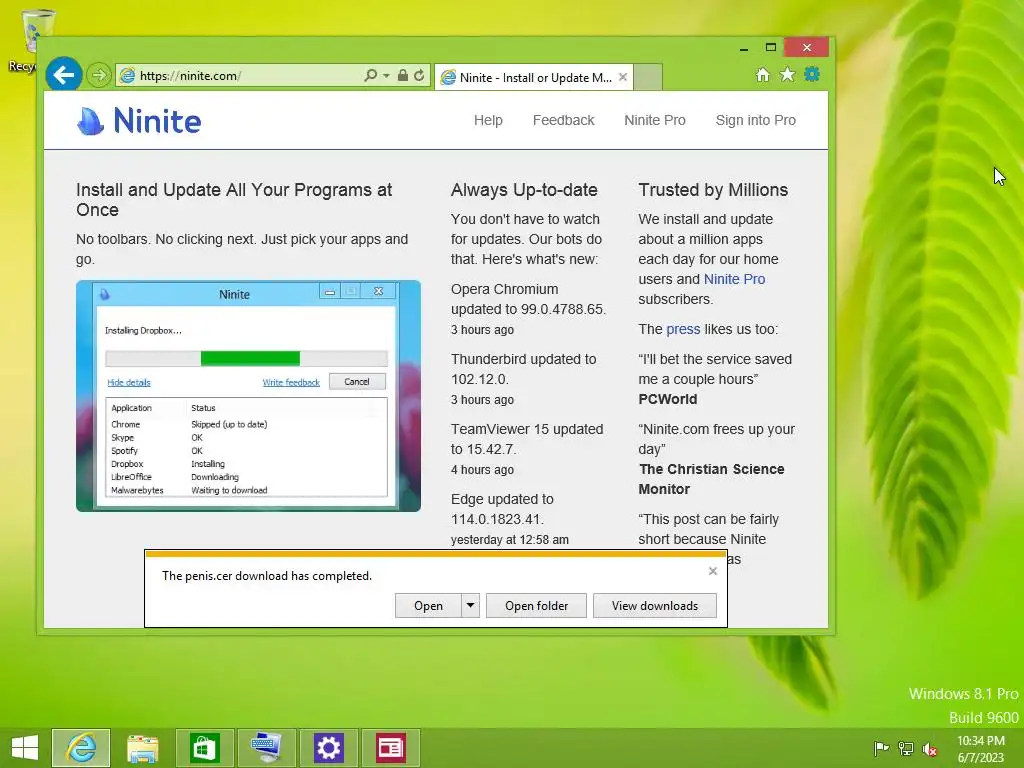Click 'The Christian Science Monitor' text
Screen dimensions: 1024x768
pyautogui.click(x=711, y=479)
